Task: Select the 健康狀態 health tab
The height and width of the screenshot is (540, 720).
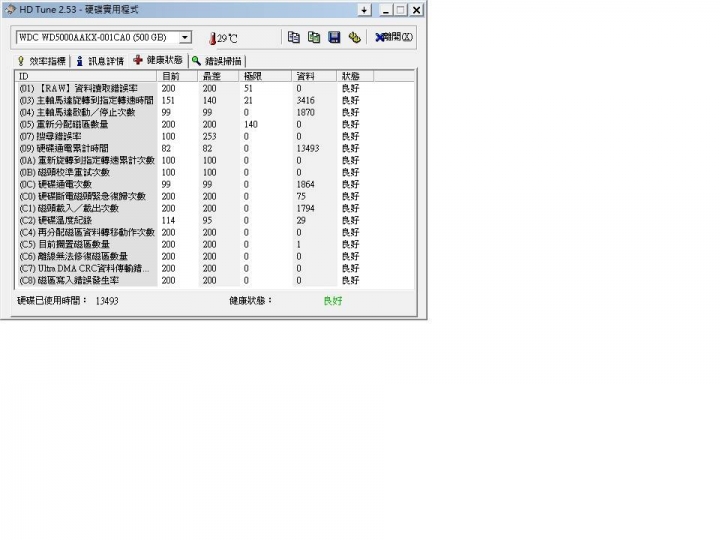Action: click(158, 60)
